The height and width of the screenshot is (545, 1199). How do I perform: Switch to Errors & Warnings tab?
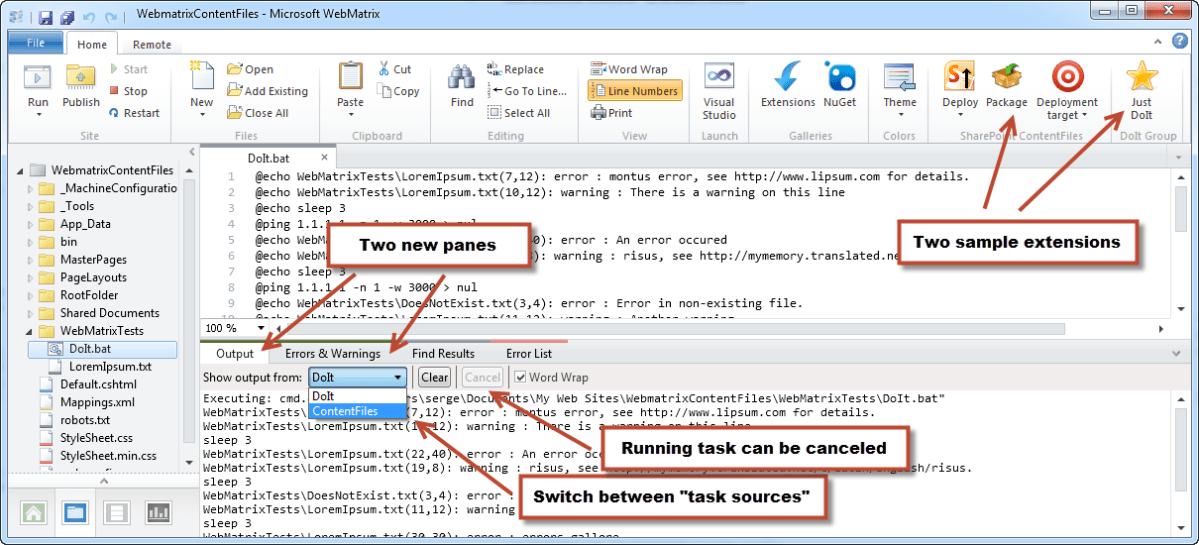click(333, 354)
